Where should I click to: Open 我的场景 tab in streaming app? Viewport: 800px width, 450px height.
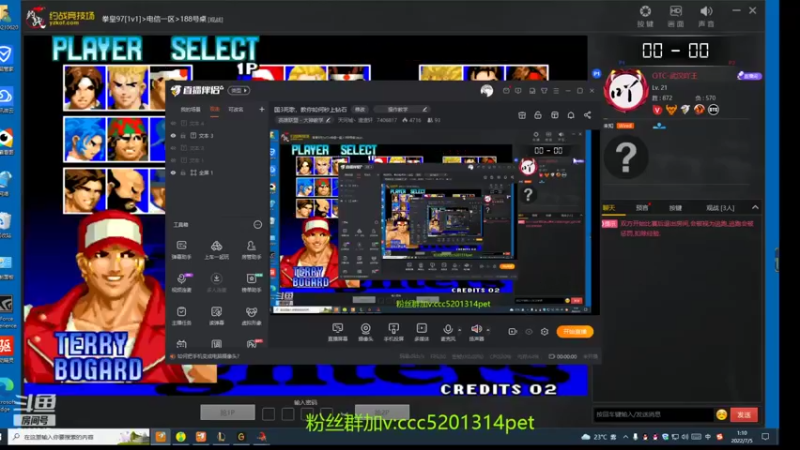[190, 109]
